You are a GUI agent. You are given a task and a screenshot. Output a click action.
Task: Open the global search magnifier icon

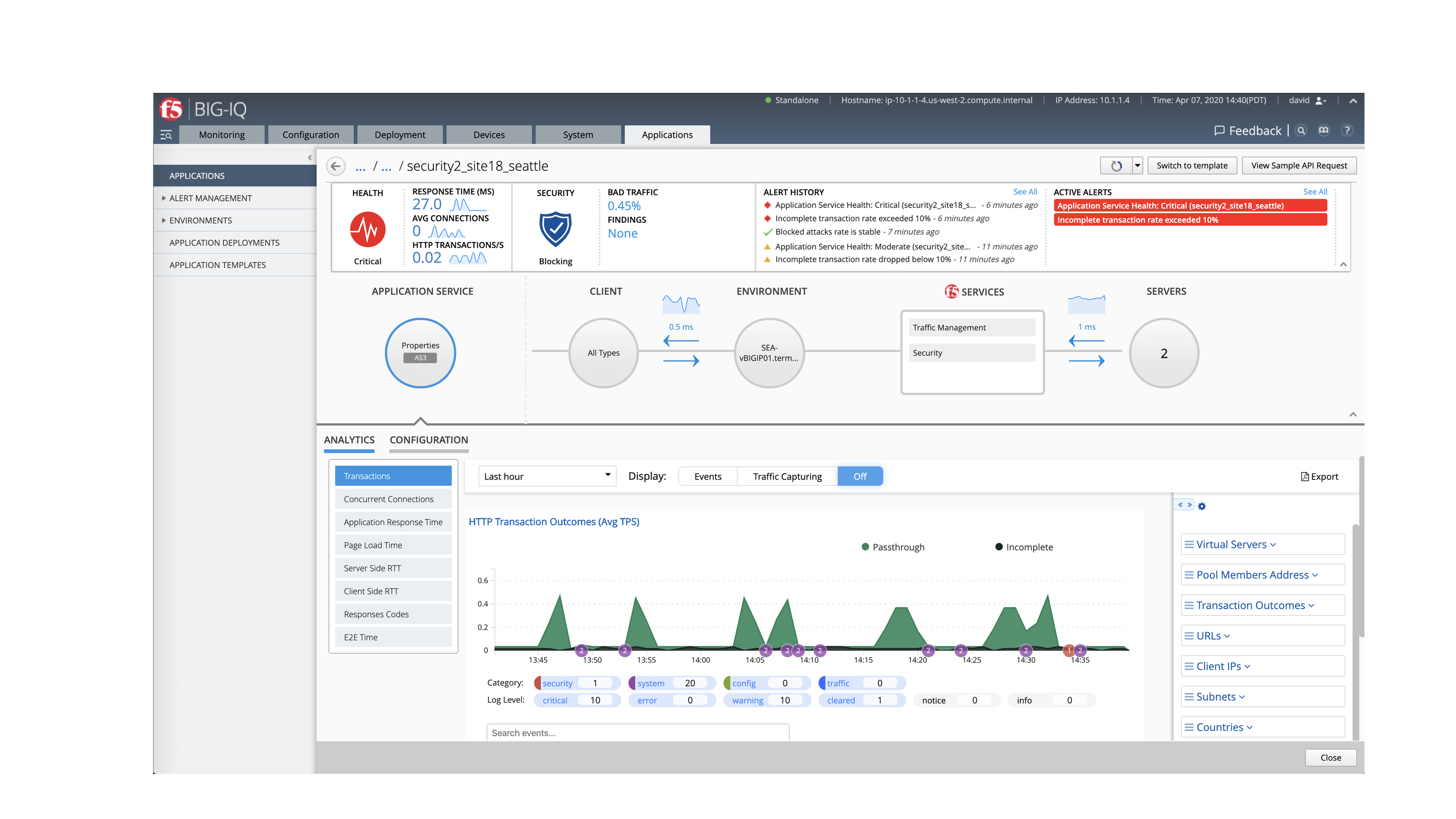point(1301,131)
